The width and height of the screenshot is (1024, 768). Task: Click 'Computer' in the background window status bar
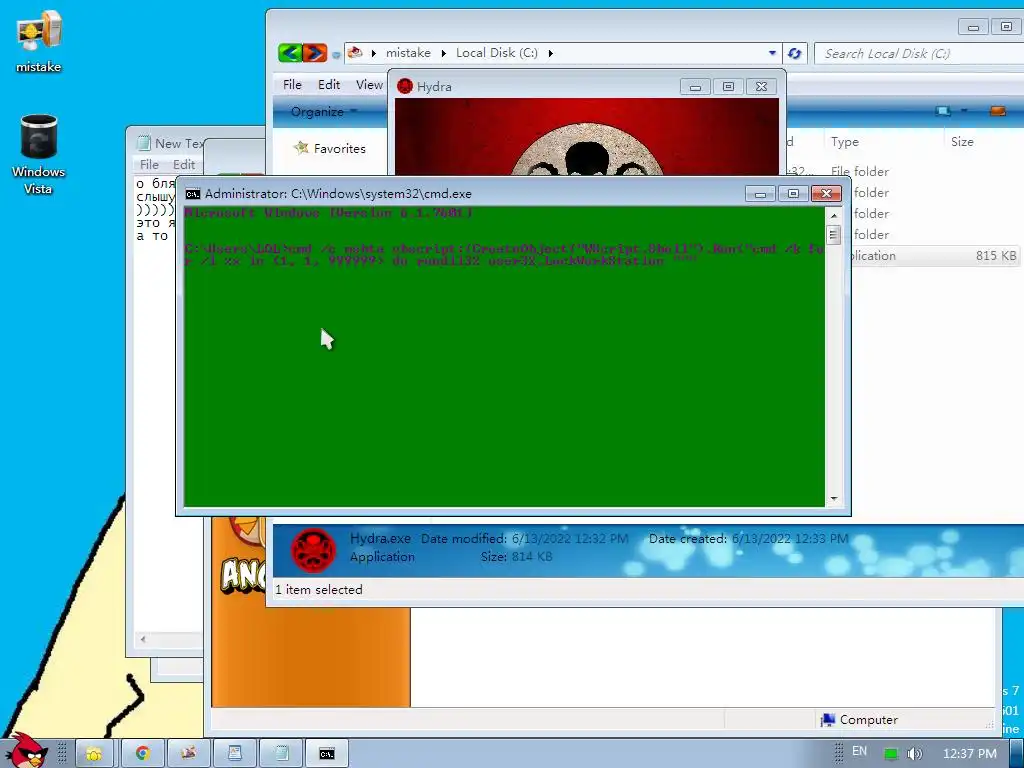(x=869, y=720)
